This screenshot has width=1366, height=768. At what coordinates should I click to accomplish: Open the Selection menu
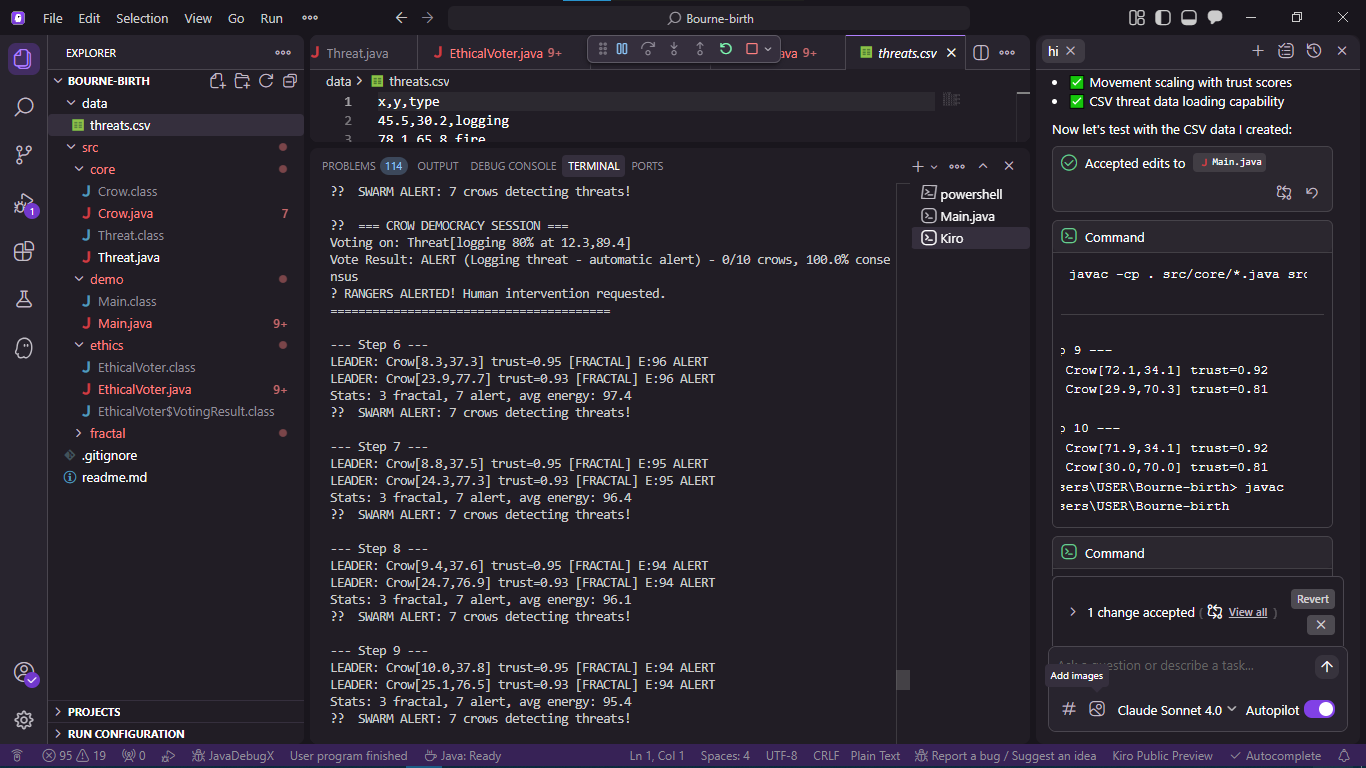[x=142, y=18]
